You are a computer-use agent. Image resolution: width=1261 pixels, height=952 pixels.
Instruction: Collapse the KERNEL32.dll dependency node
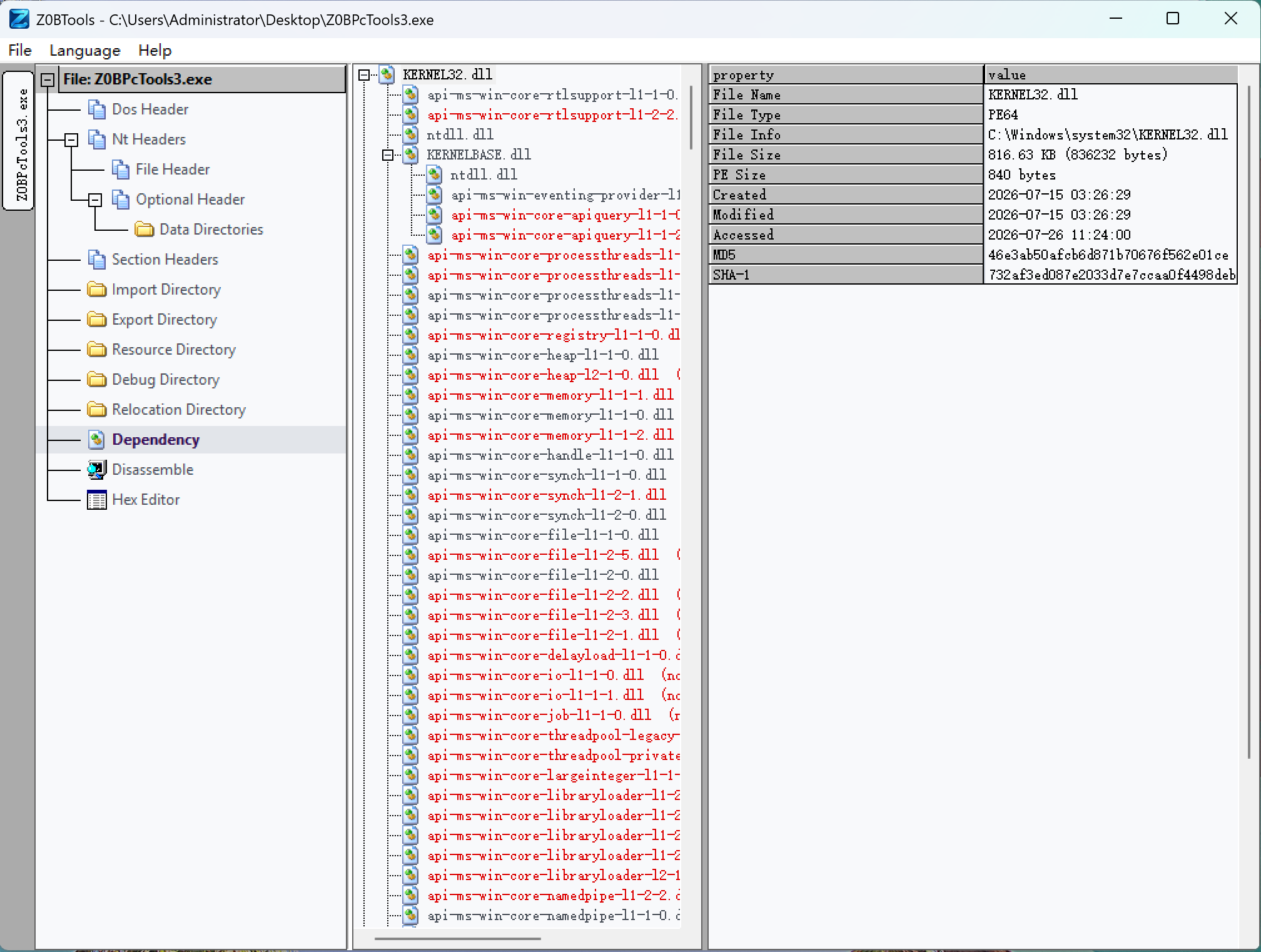click(364, 75)
